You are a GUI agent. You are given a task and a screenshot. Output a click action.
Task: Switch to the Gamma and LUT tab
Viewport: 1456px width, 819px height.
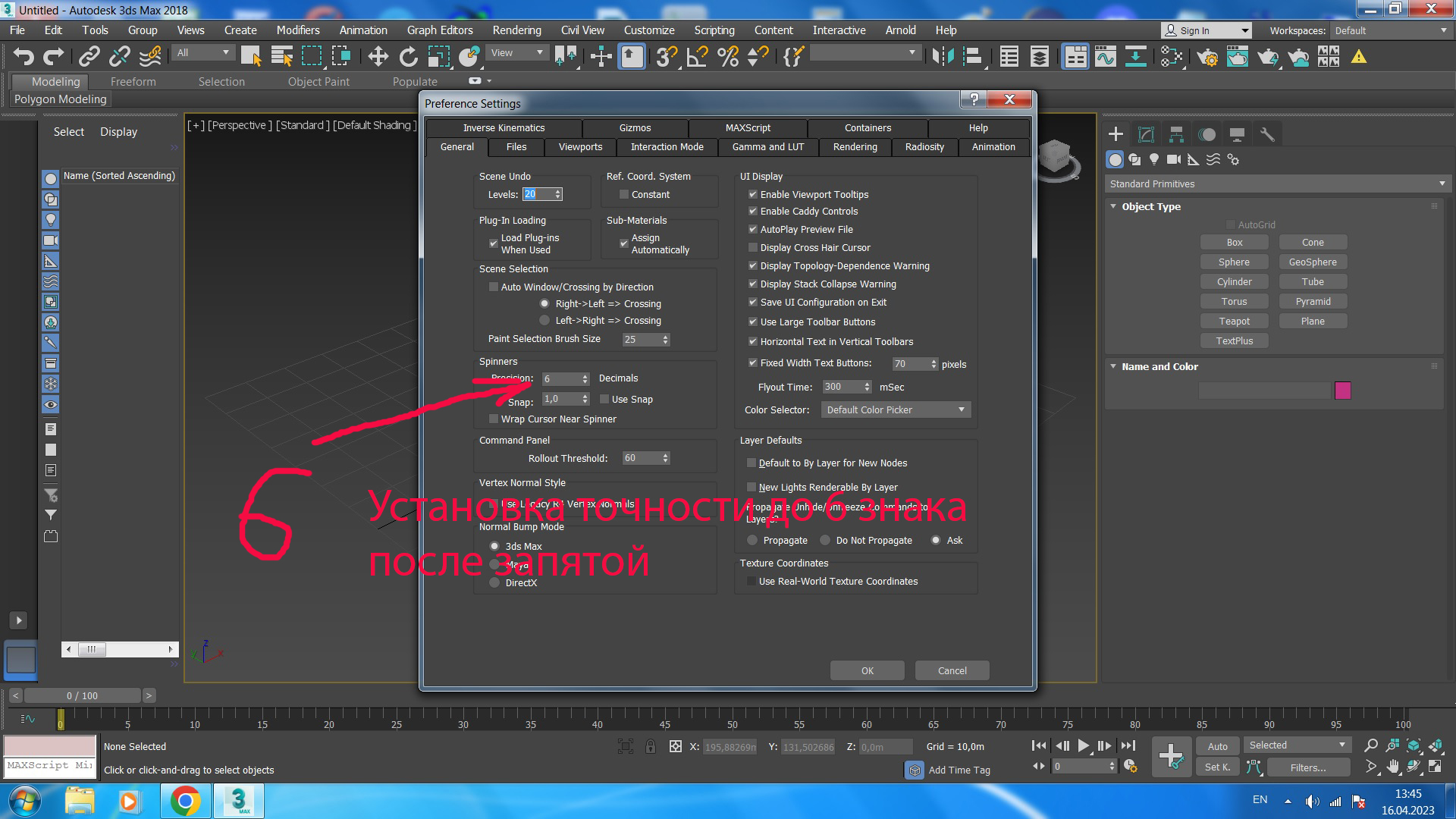coord(767,147)
